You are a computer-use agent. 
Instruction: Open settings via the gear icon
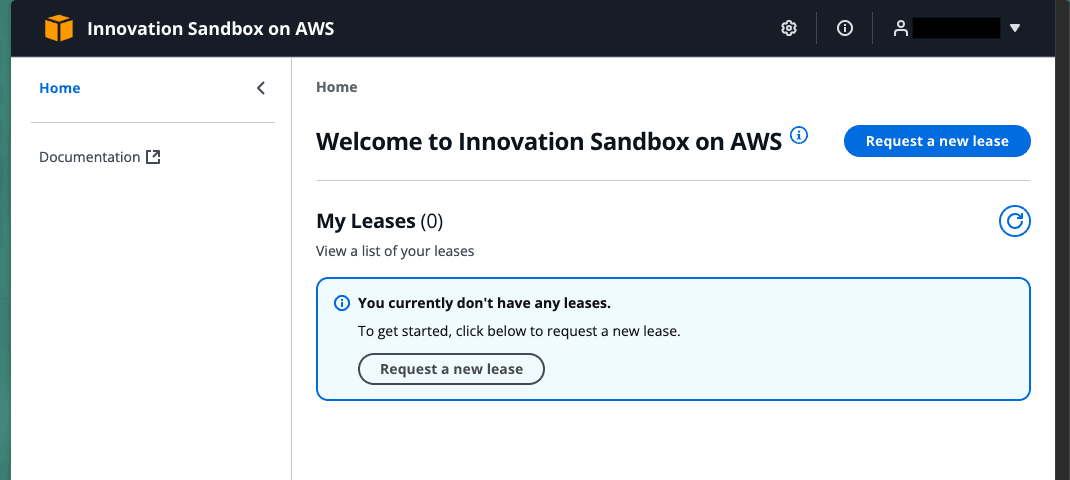pyautogui.click(x=789, y=29)
